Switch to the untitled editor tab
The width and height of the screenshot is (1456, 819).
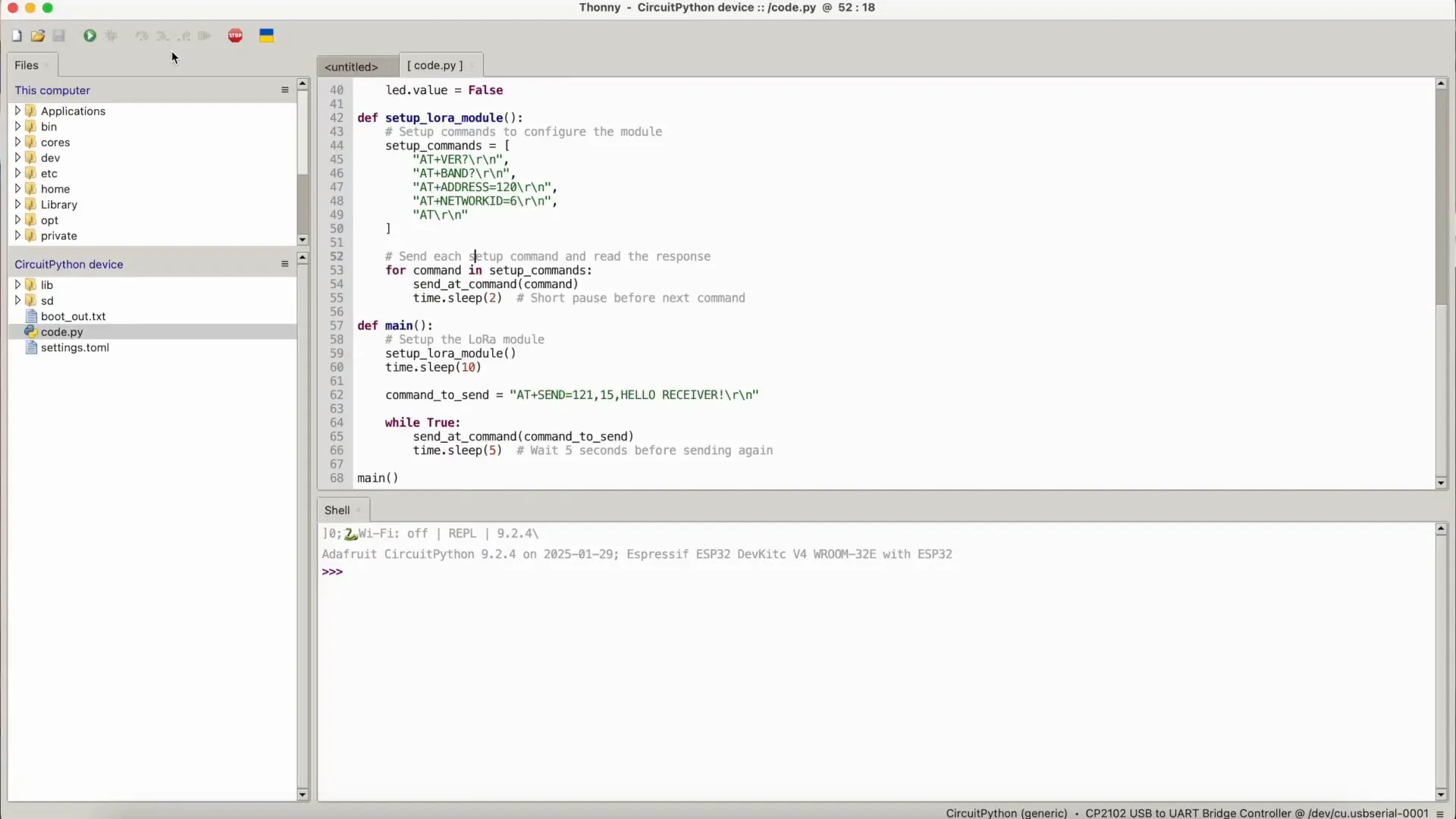click(x=351, y=67)
